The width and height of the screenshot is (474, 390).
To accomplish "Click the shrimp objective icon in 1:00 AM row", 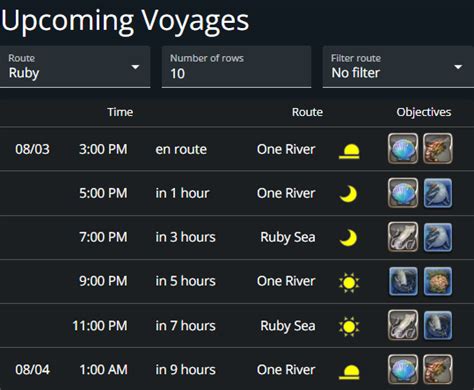I will tap(438, 369).
